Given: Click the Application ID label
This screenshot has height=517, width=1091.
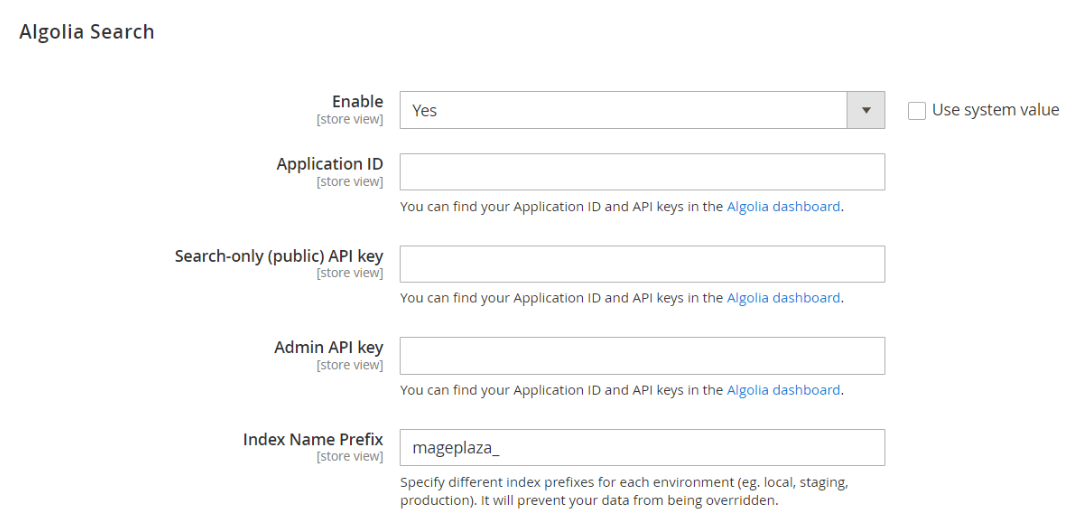Looking at the screenshot, I should pyautogui.click(x=329, y=164).
